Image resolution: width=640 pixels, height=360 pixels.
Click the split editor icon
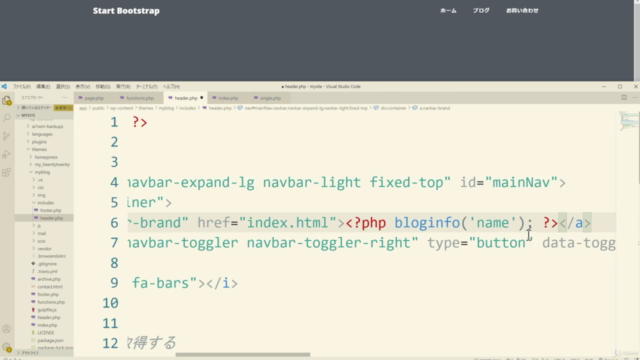624,98
